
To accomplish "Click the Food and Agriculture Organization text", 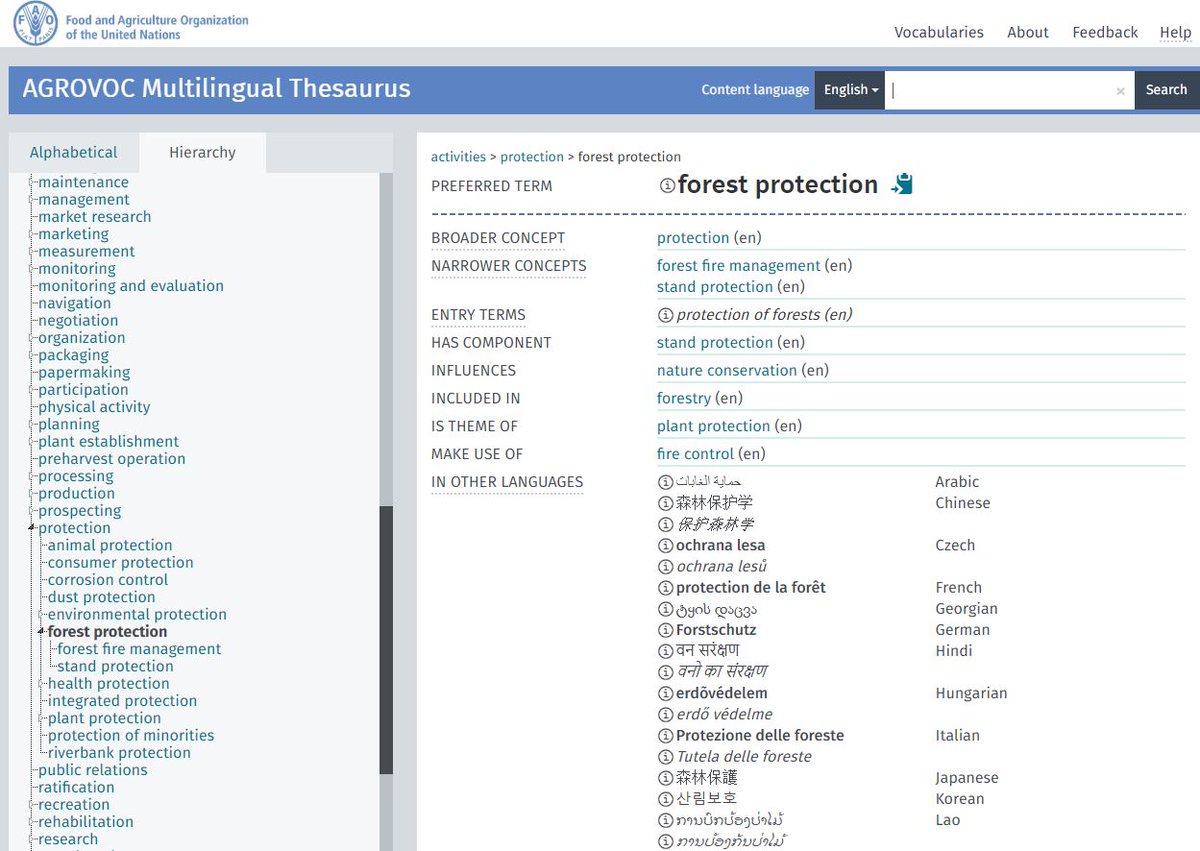I will [157, 27].
